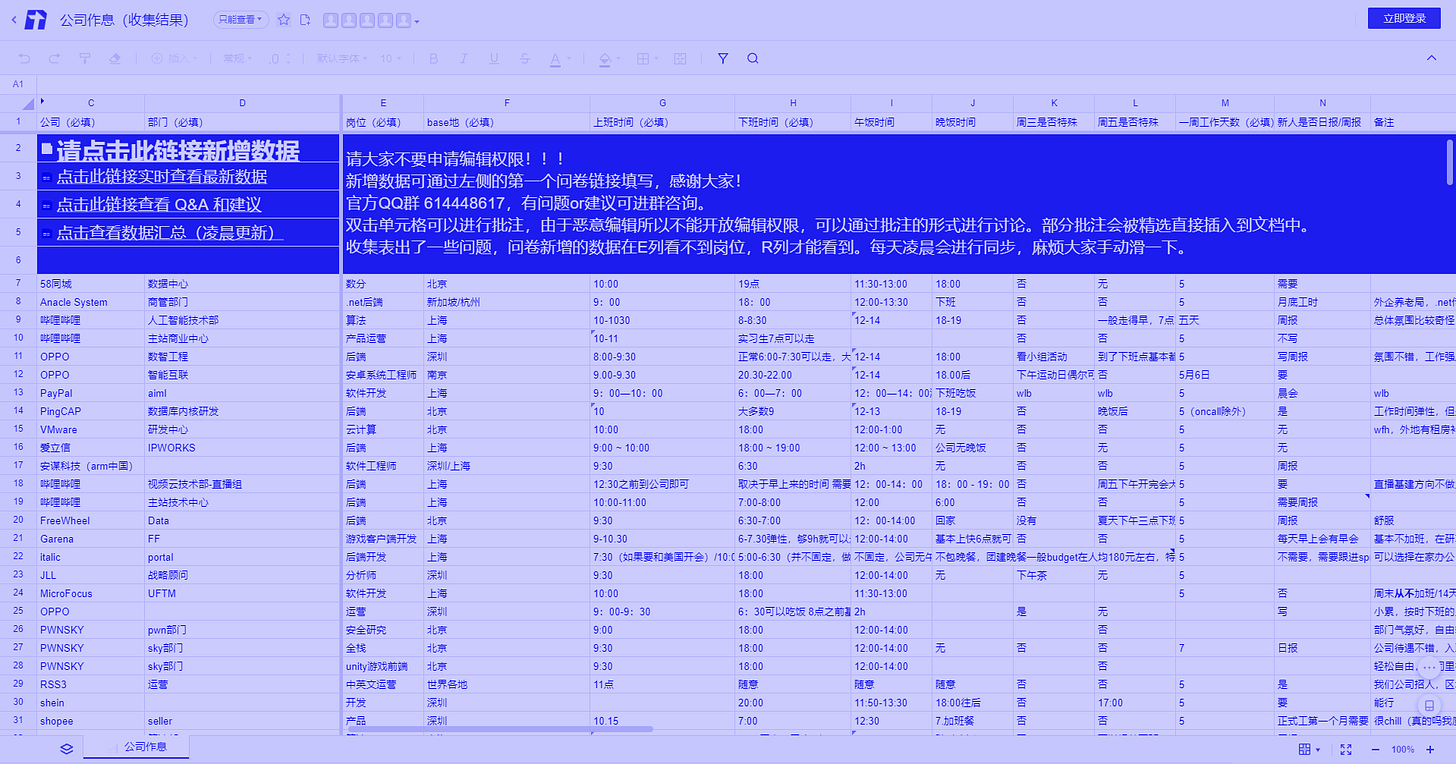Open the font color A dropdown
The height and width of the screenshot is (764, 1456).
pyautogui.click(x=559, y=59)
